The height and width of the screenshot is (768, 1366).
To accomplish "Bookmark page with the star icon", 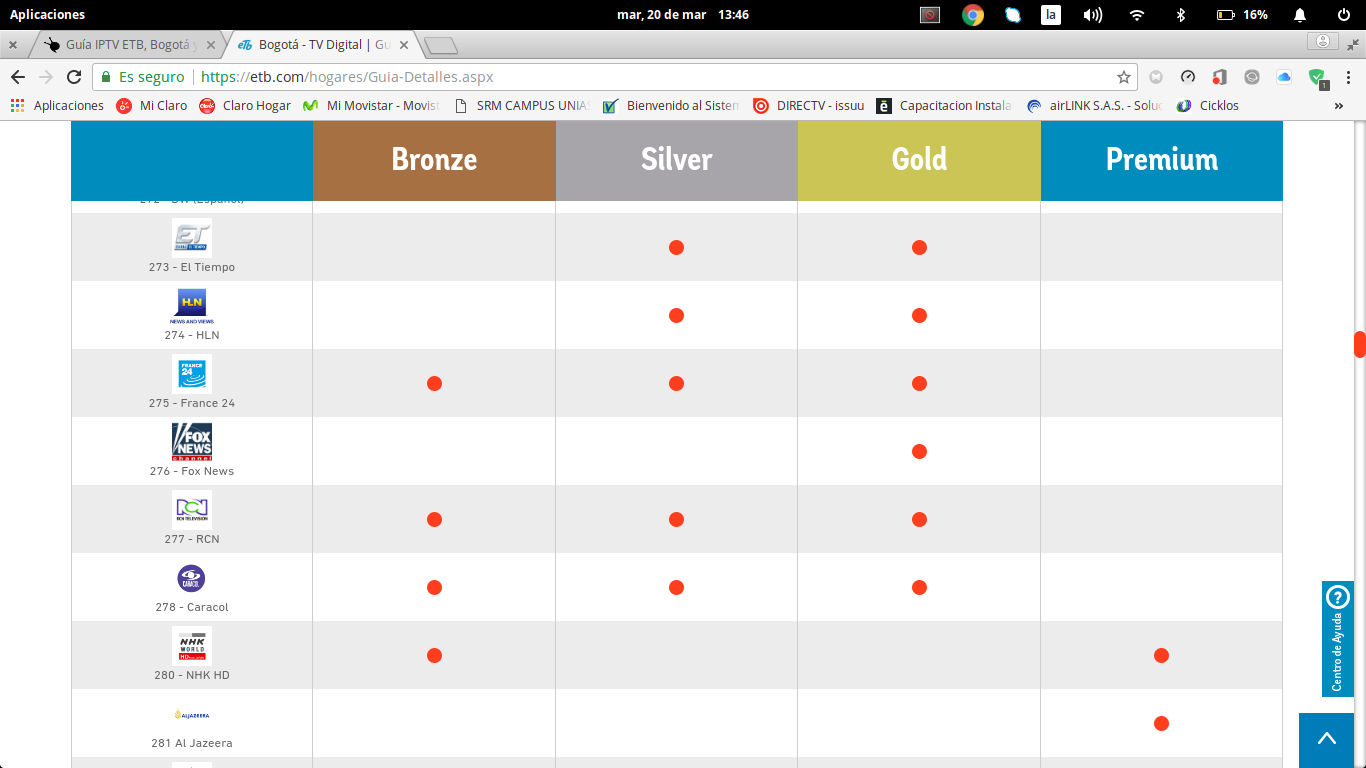I will [1123, 77].
